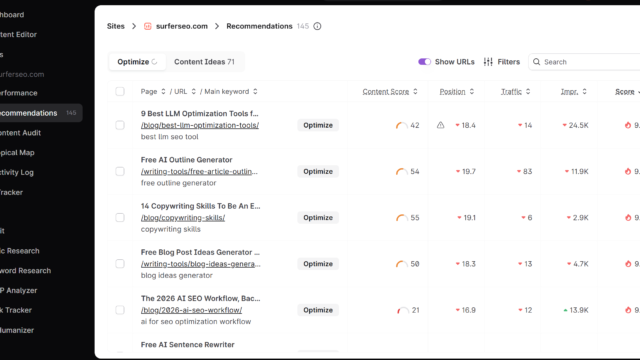Click flame icon in Copywriting Skills row
The width and height of the screenshot is (640, 360).
628,218
